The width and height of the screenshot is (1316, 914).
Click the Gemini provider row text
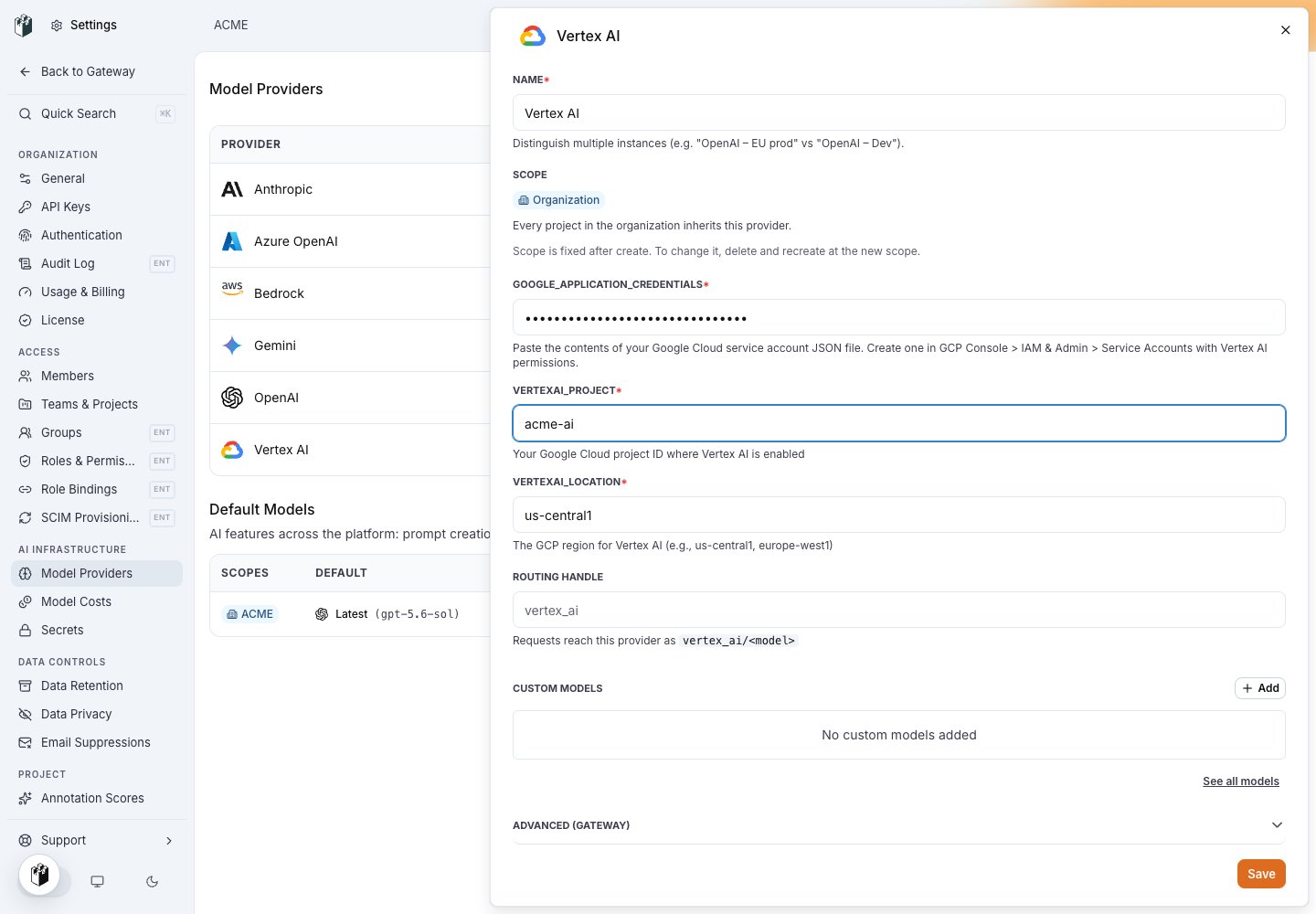(275, 345)
